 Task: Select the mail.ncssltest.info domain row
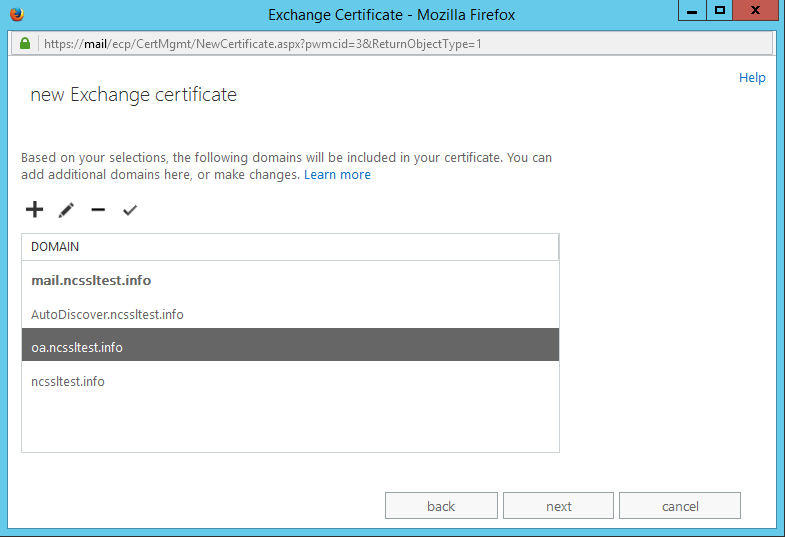pyautogui.click(x=290, y=281)
